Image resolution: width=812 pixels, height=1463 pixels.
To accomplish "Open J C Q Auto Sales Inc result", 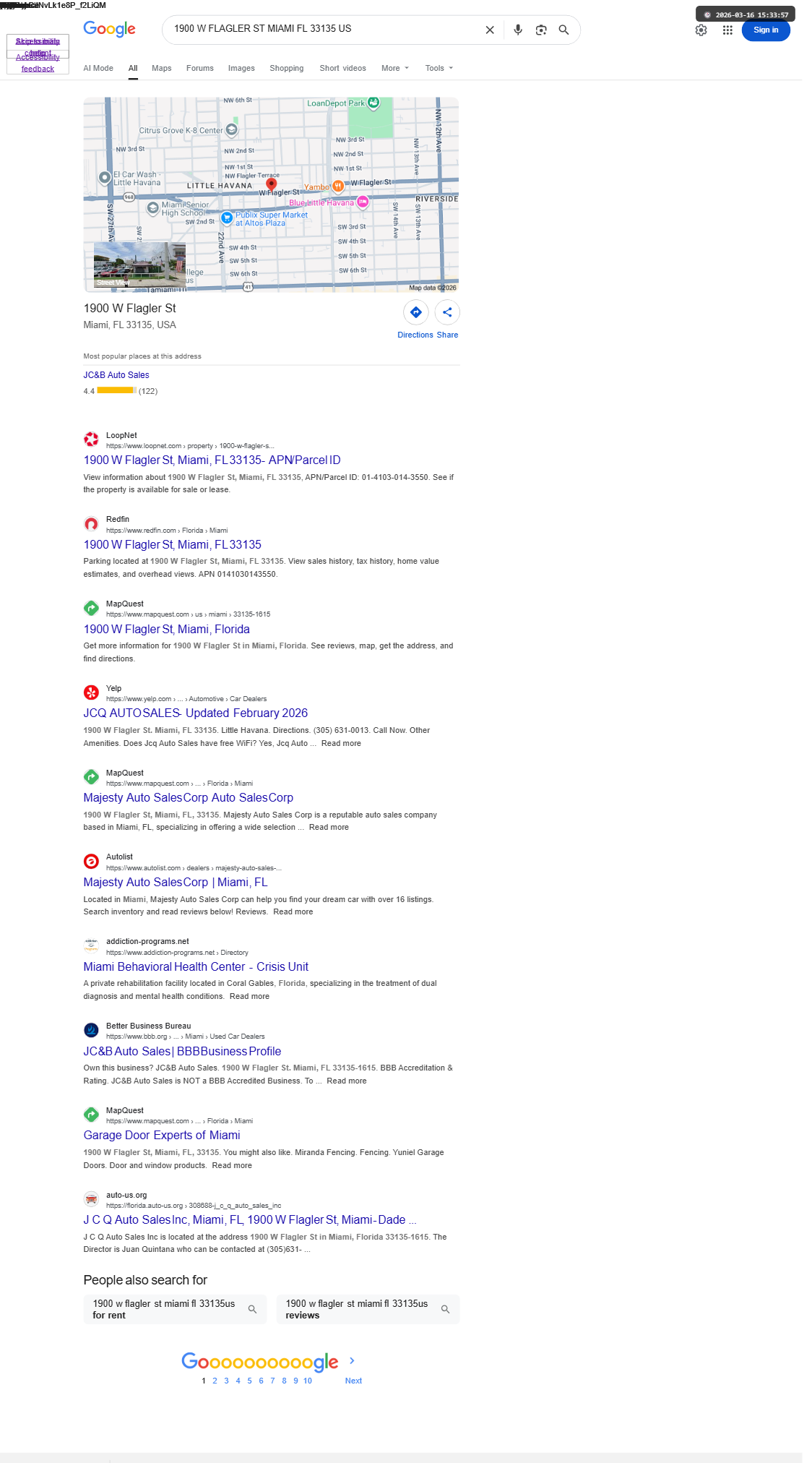I will coord(250,1219).
